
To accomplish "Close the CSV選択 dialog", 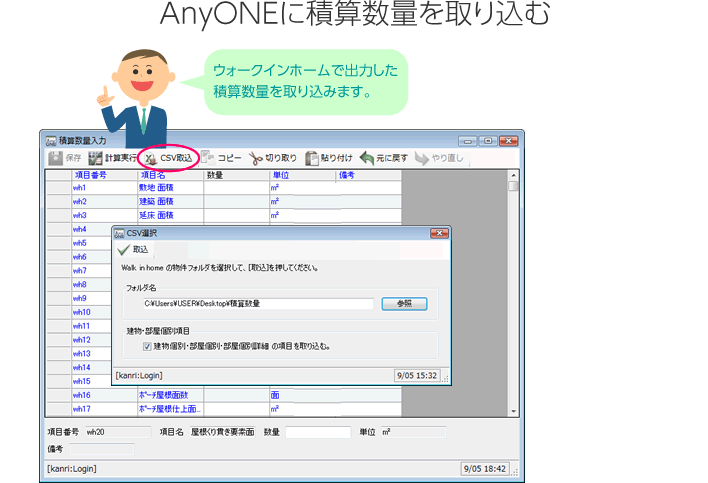I will (x=439, y=233).
